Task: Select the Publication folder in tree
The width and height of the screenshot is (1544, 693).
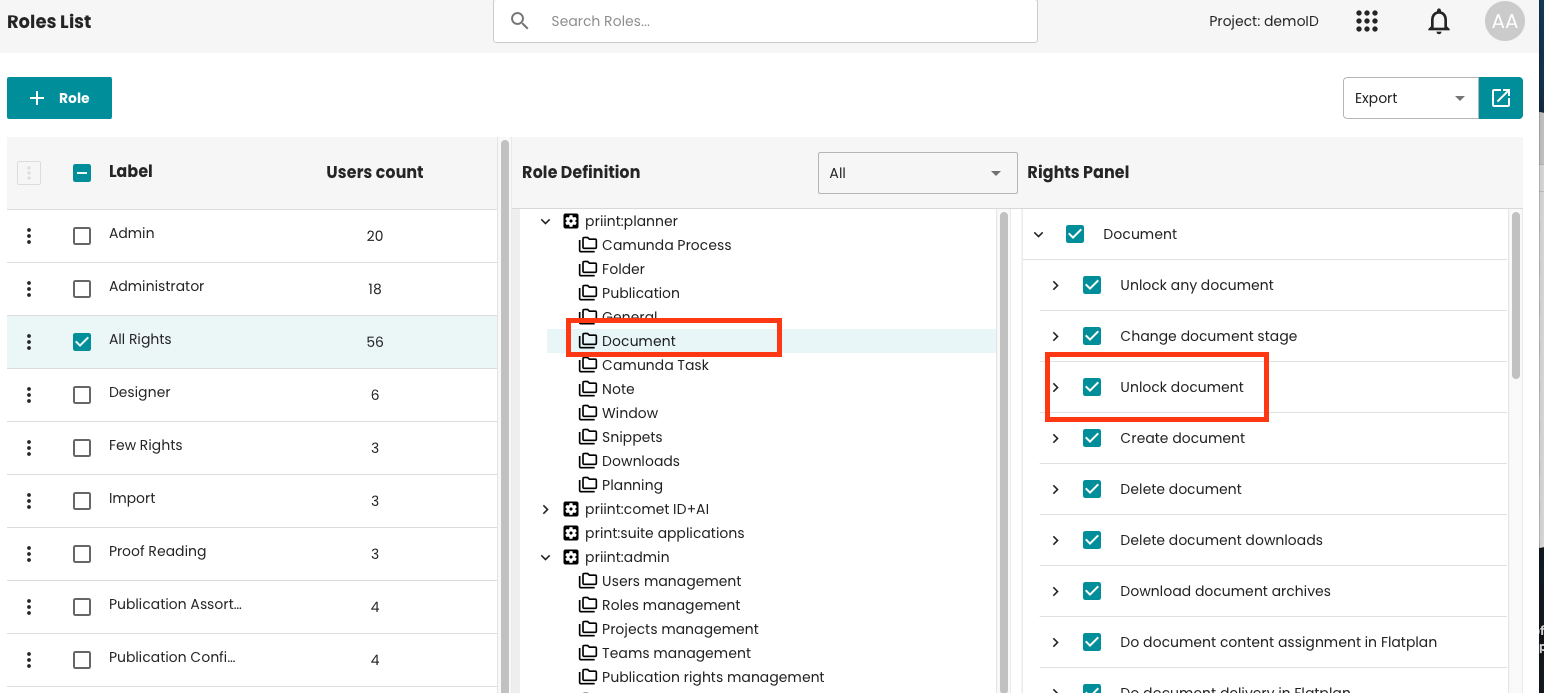Action: pyautogui.click(x=640, y=293)
